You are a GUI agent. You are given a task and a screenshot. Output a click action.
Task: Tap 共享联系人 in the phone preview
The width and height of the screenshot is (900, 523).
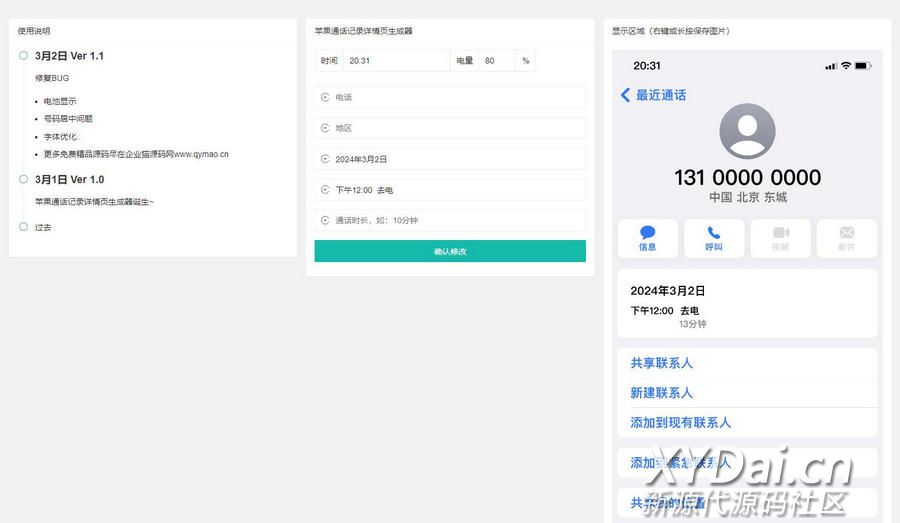click(x=662, y=363)
